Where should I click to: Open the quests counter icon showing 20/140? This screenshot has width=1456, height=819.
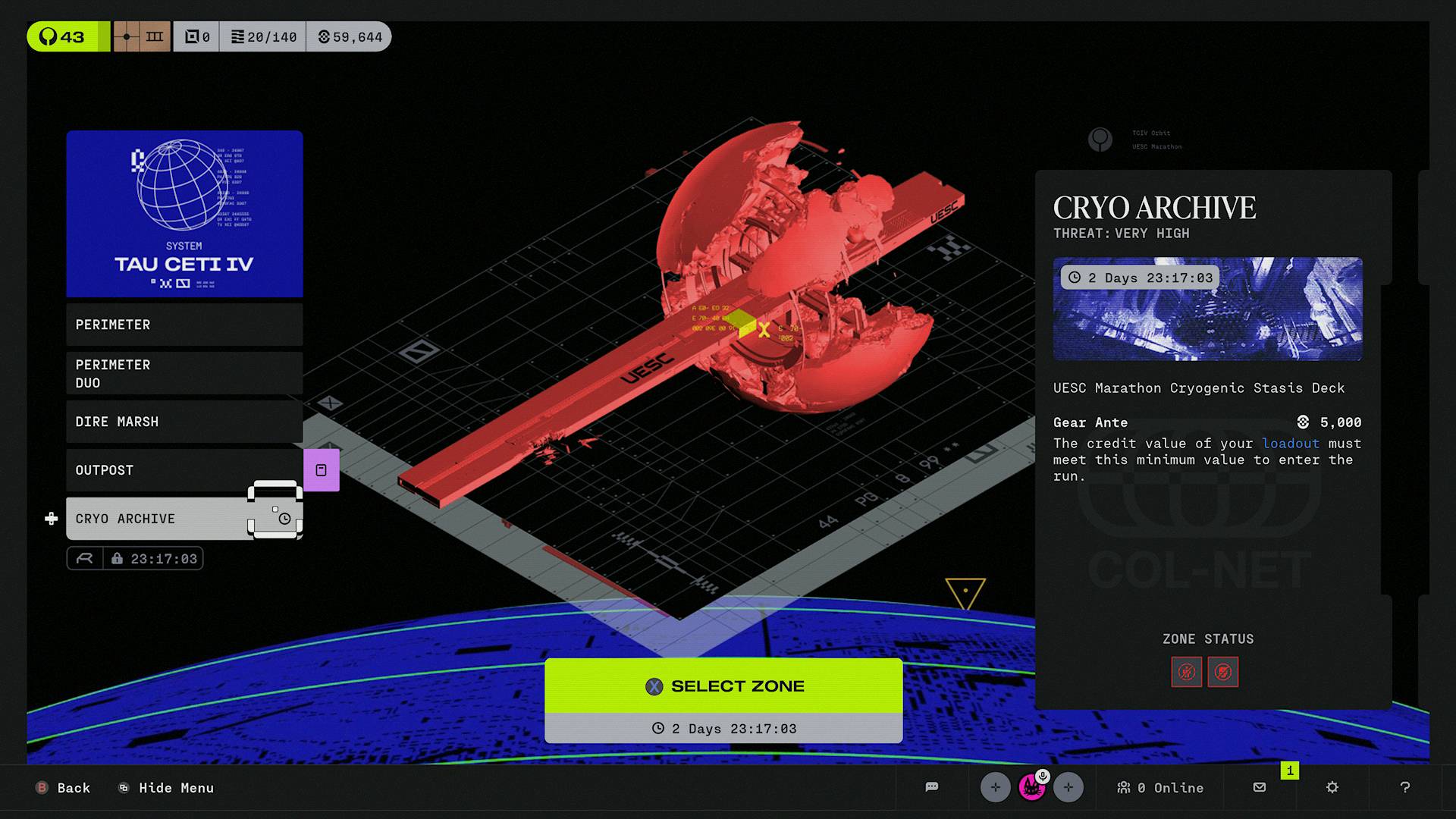pos(262,36)
